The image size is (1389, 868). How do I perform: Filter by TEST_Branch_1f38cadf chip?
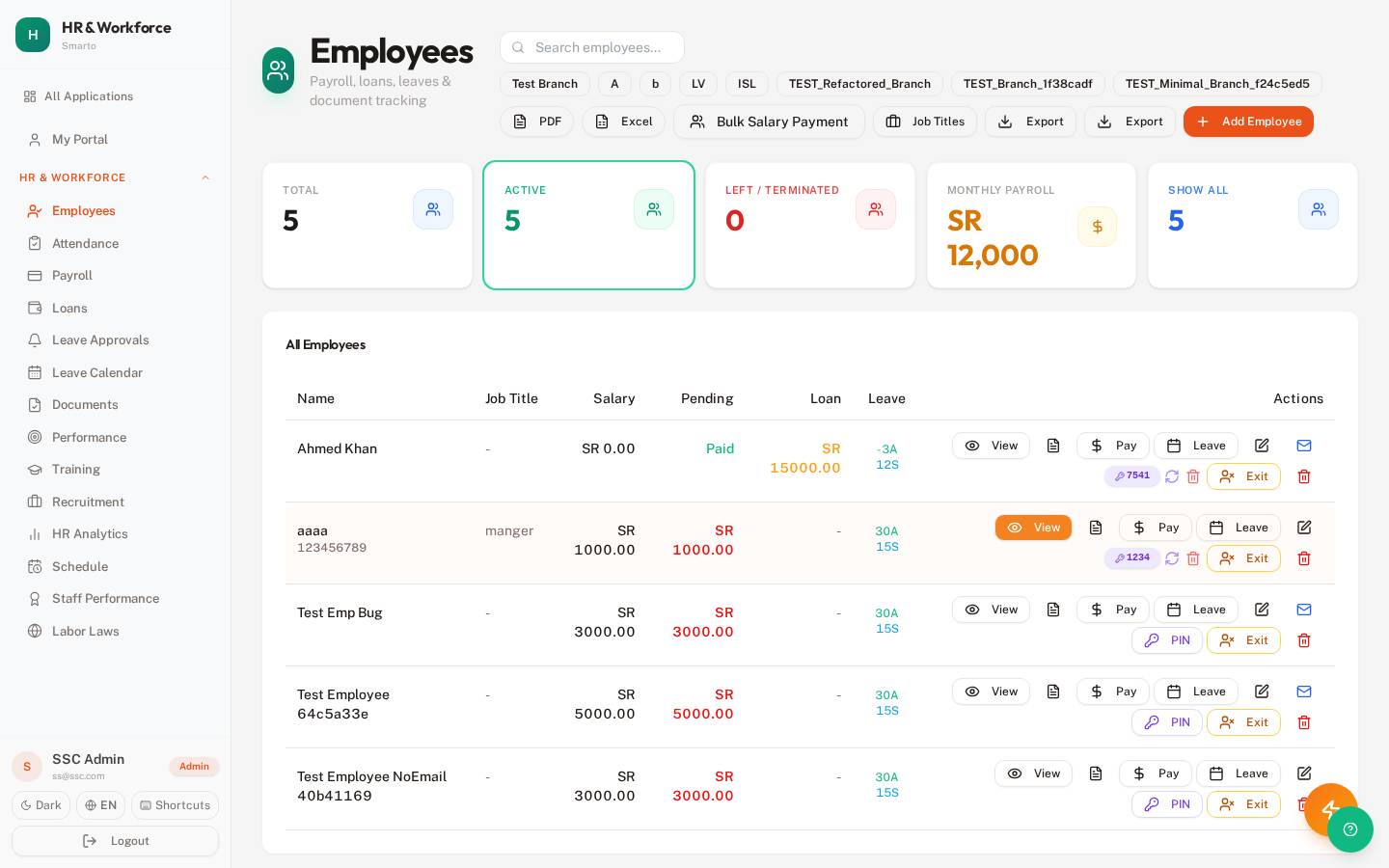(x=1028, y=84)
